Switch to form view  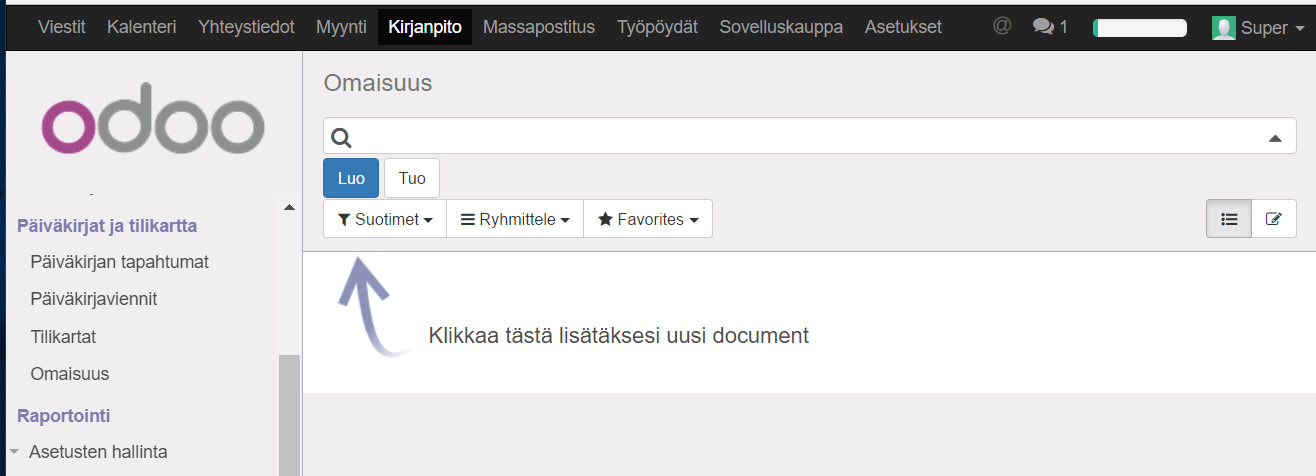point(1274,219)
